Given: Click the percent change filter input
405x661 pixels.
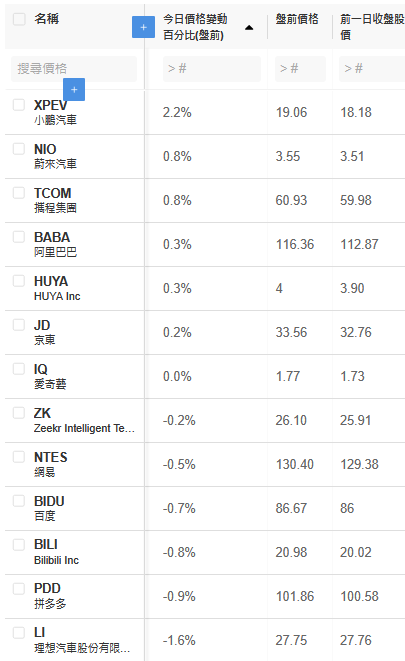Looking at the screenshot, I should pos(212,69).
